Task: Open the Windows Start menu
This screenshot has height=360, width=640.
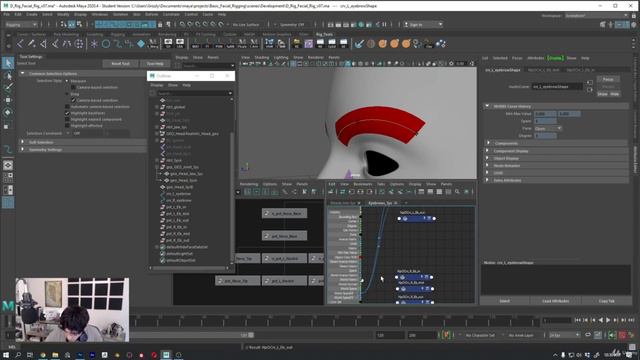Action: click(6, 355)
